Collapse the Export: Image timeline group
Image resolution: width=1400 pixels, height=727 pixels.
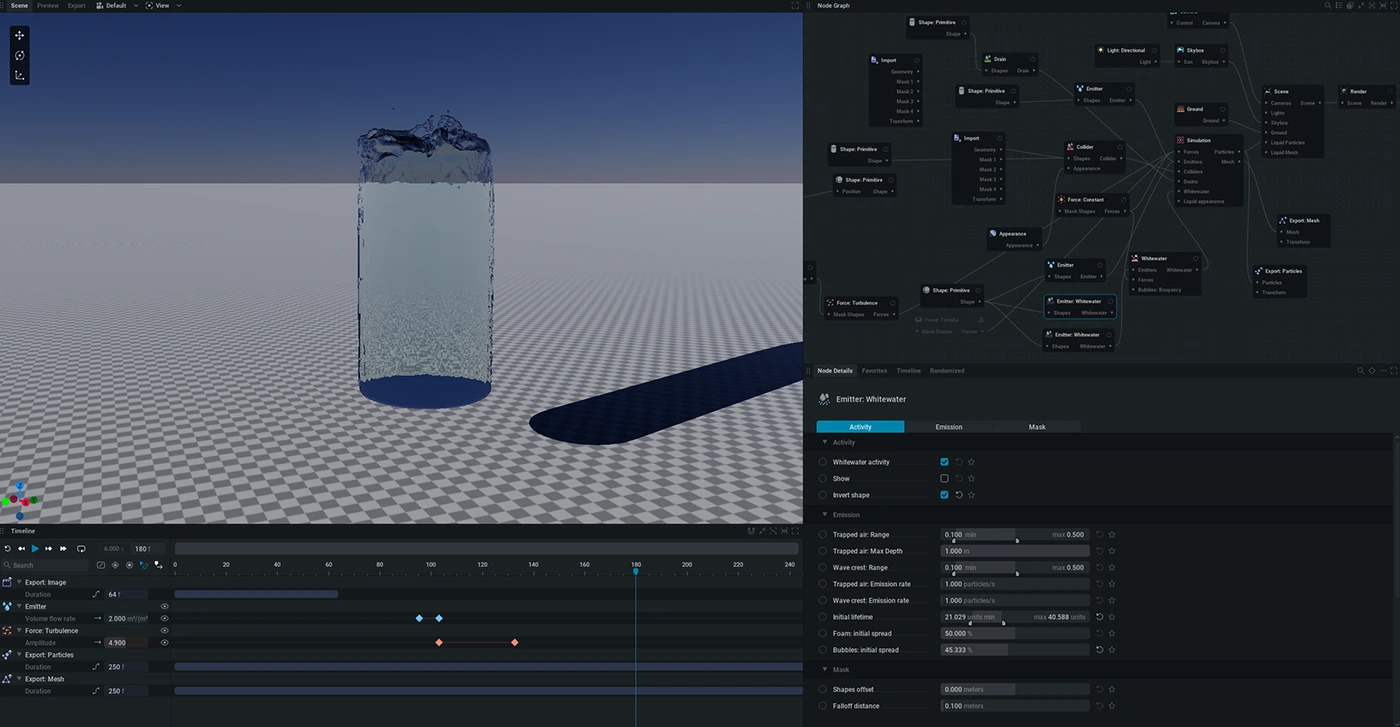pos(19,582)
